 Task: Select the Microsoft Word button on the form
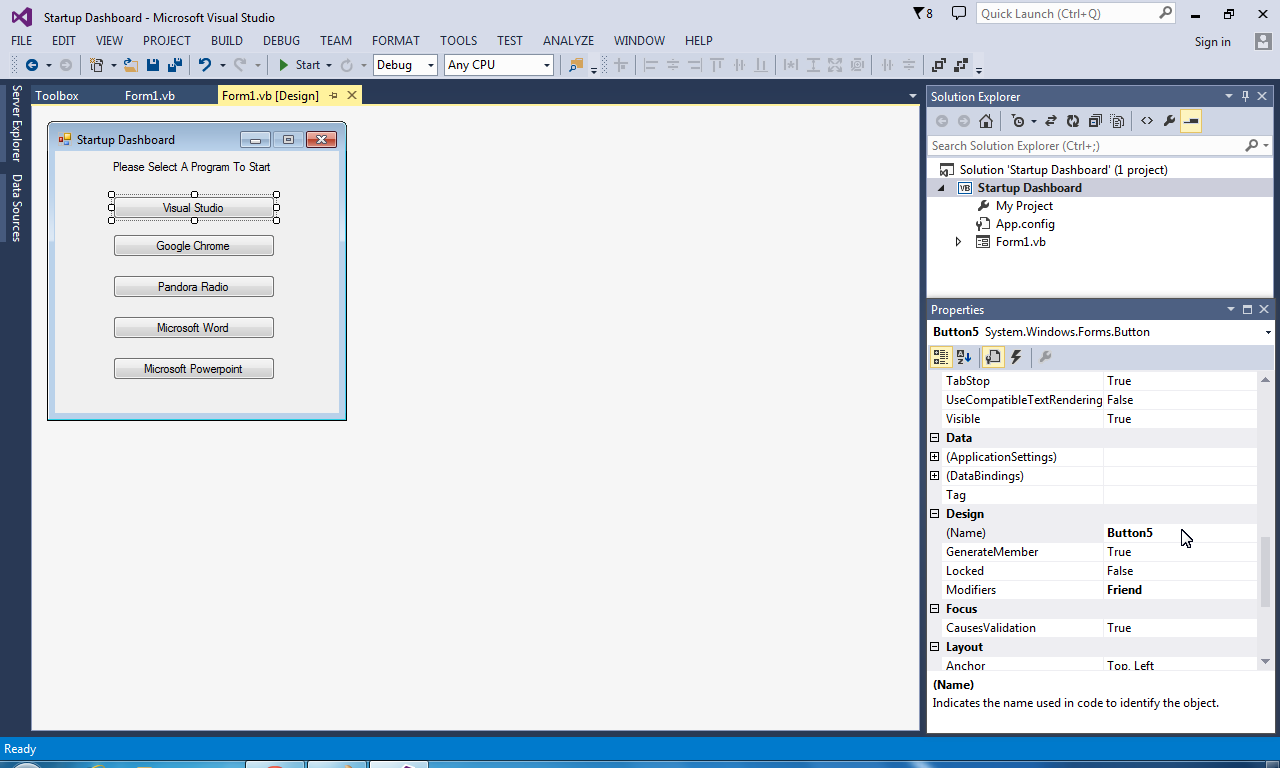pos(193,328)
